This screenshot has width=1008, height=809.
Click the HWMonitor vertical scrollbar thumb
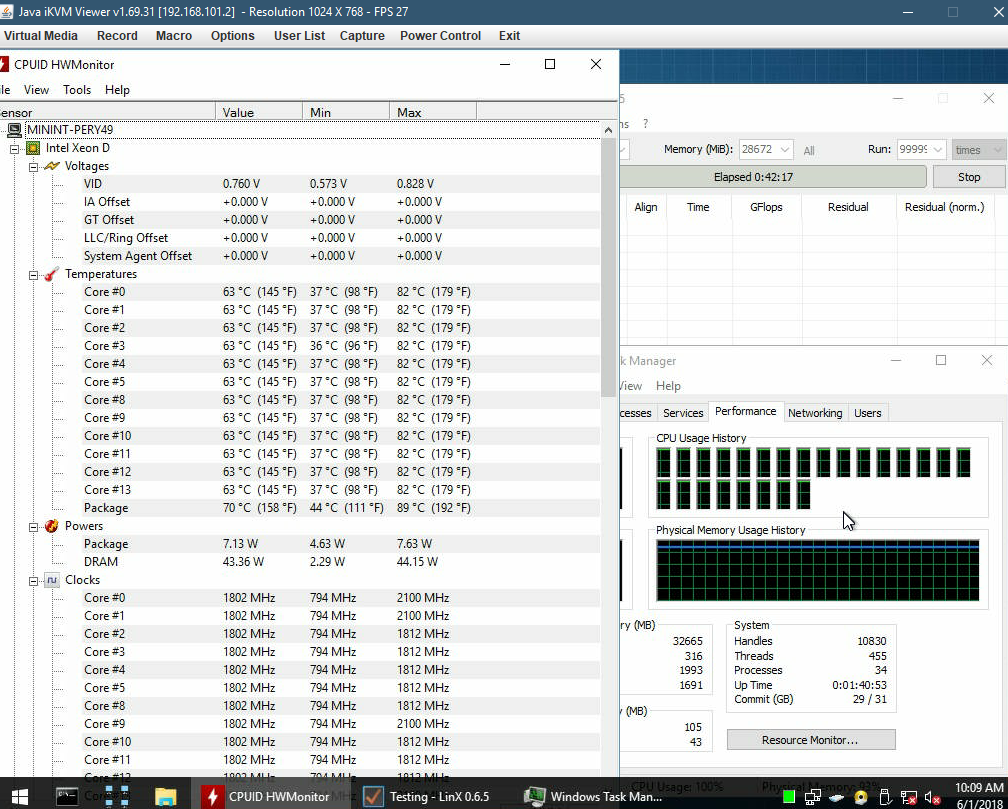point(608,268)
